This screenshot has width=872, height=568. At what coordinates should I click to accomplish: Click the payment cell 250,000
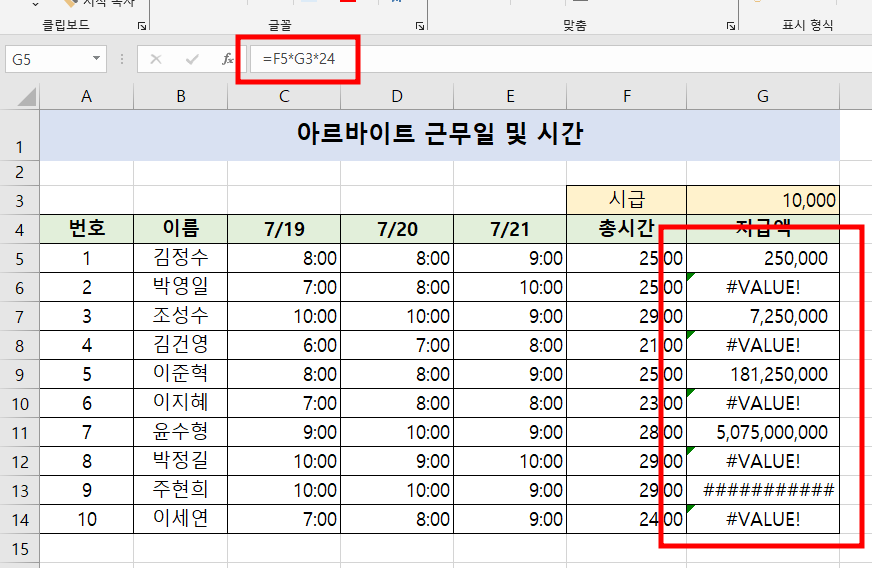click(763, 258)
